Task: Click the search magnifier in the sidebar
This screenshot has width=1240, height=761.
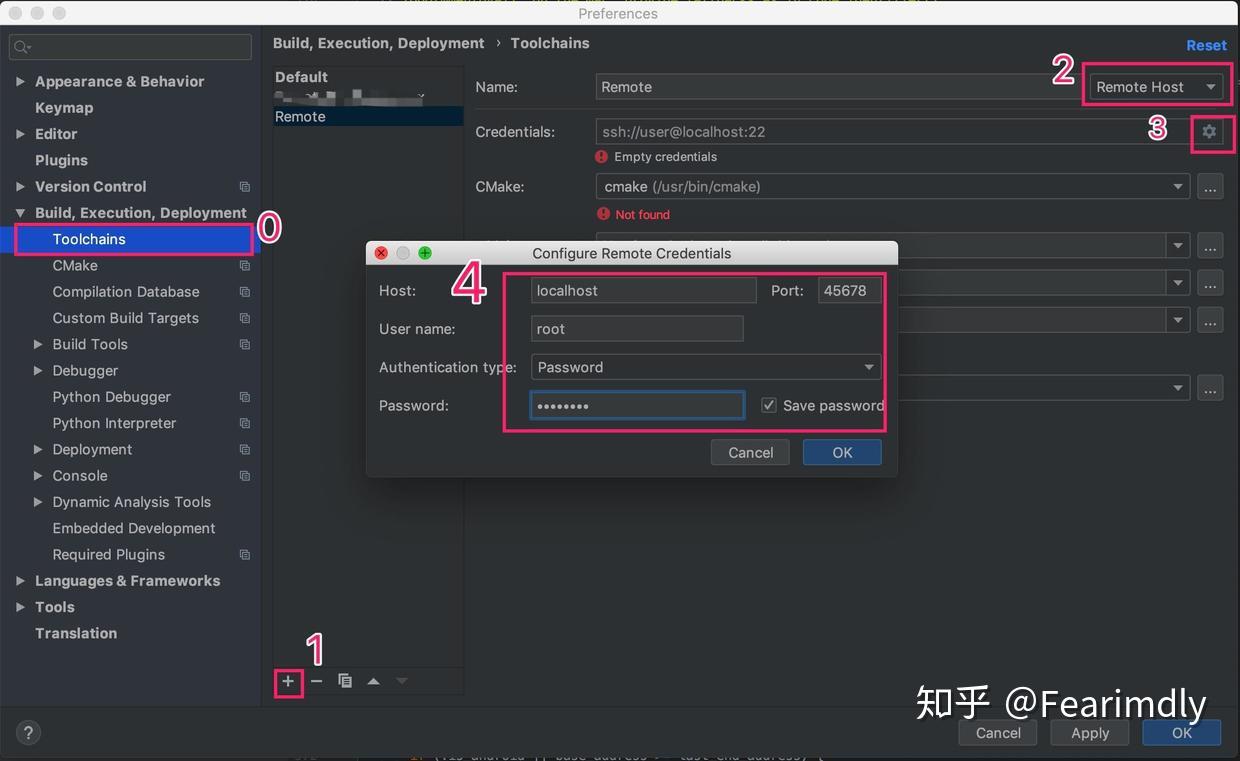Action: pyautogui.click(x=21, y=46)
